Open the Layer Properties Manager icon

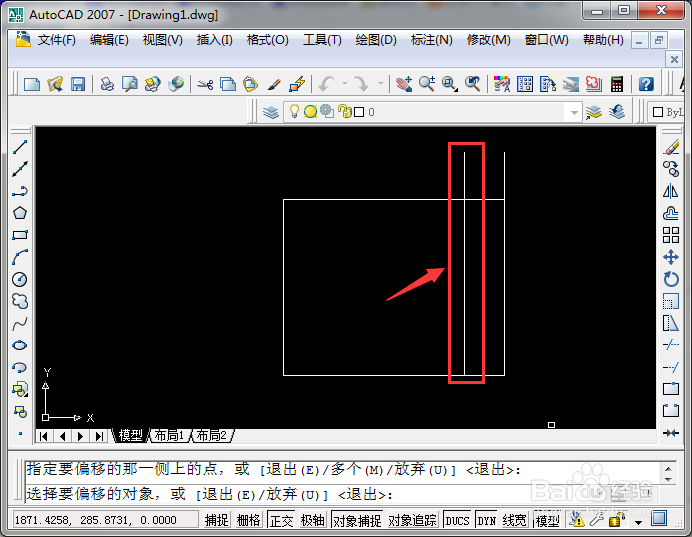tap(271, 112)
